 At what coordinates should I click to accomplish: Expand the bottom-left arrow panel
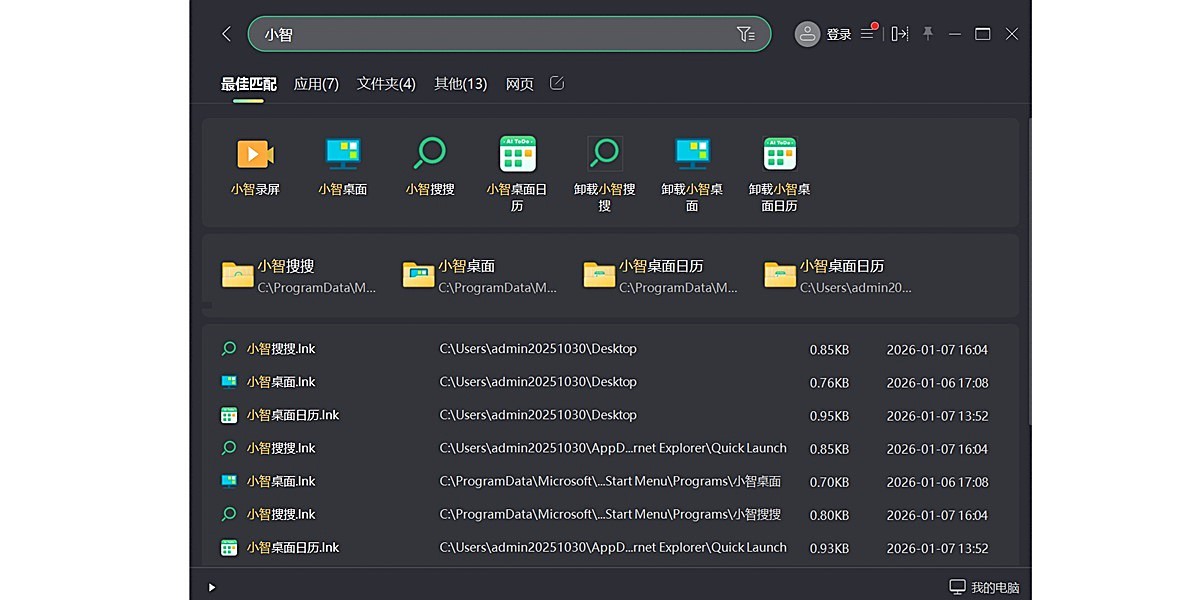(211, 587)
